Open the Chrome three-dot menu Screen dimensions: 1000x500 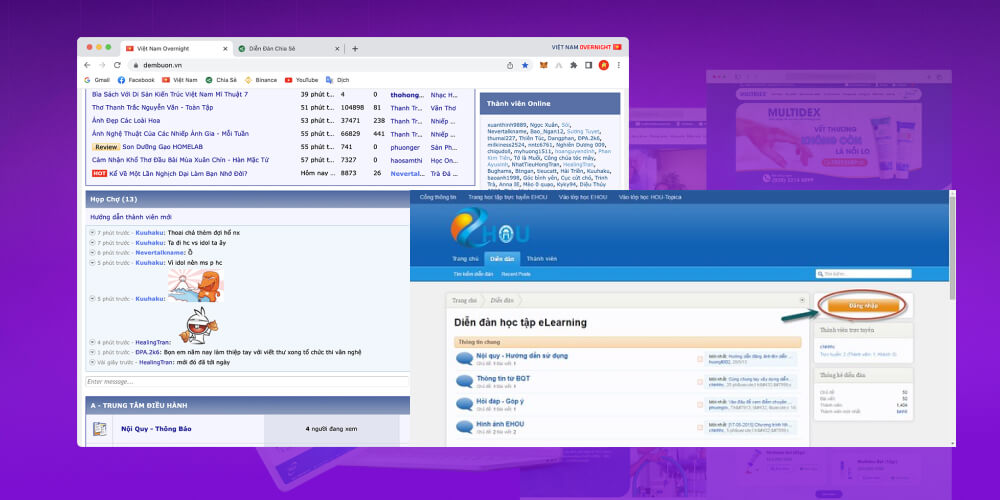[618, 65]
